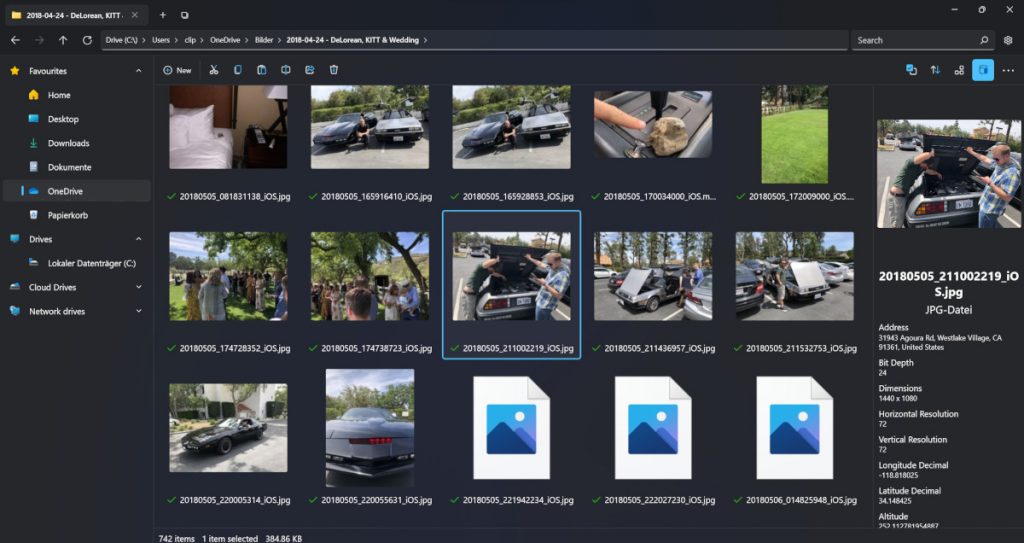Click the Paste clipboard icon in toolbar
This screenshot has height=543, width=1024.
coord(262,70)
